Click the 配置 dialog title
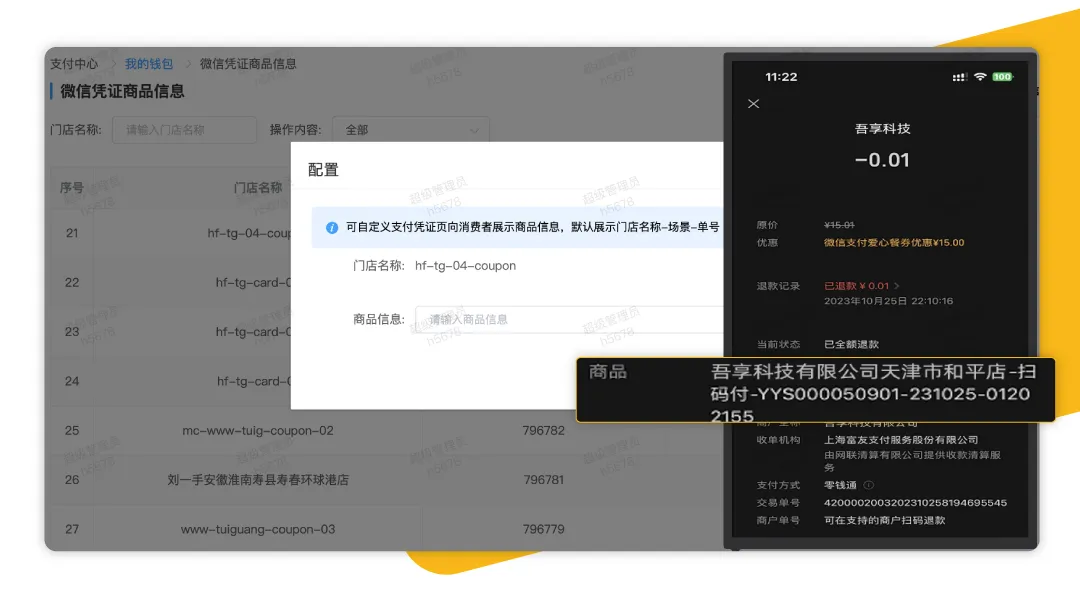 tap(323, 169)
